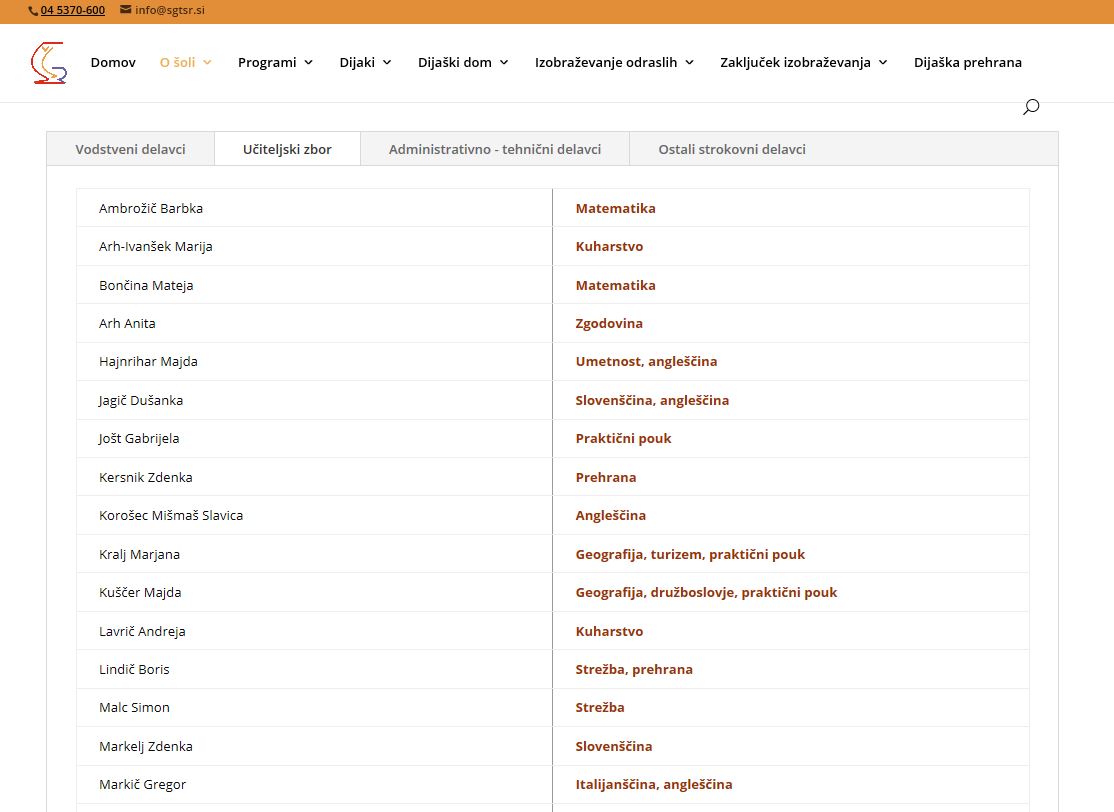Click the info@sgtsr.si email address
Image resolution: width=1114 pixels, height=812 pixels.
170,11
